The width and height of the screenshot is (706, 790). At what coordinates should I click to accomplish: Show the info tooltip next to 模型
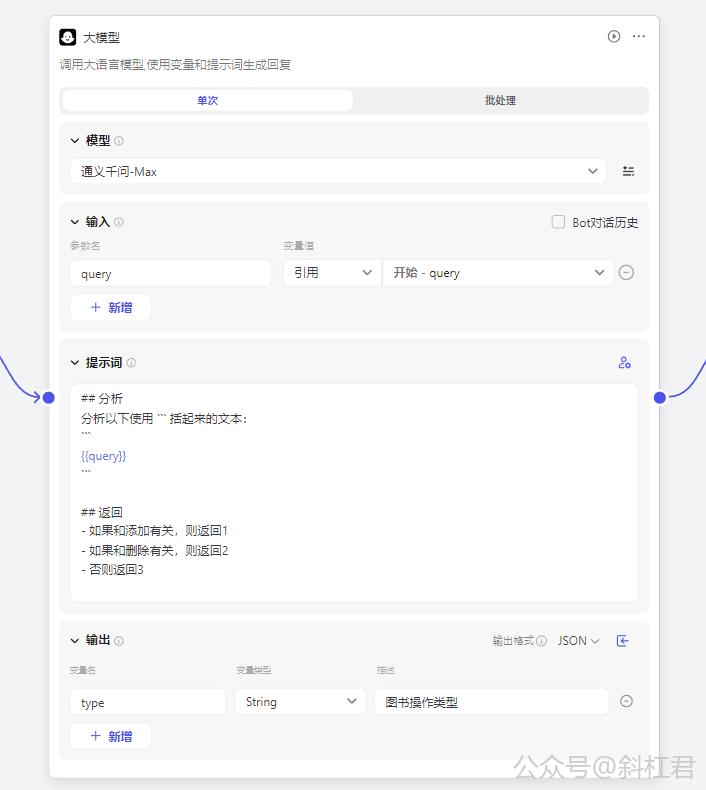click(119, 141)
